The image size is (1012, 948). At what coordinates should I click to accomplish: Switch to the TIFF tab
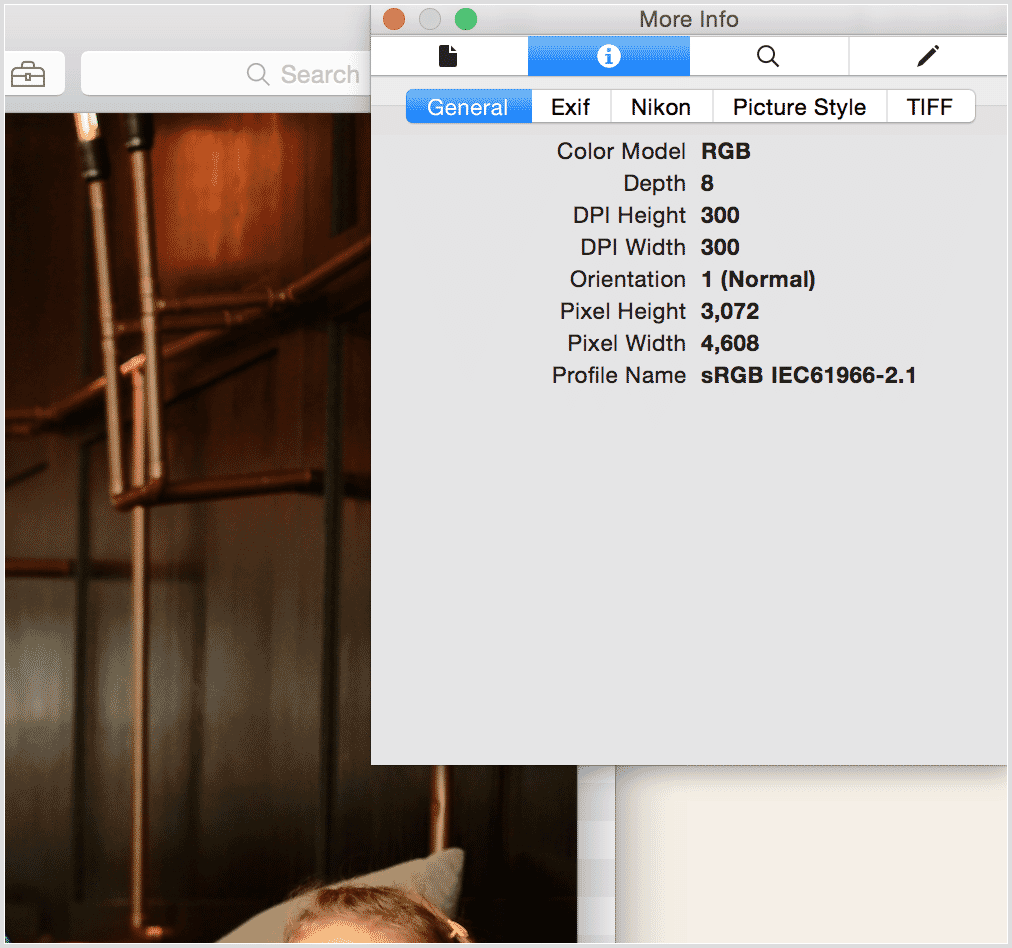point(930,106)
